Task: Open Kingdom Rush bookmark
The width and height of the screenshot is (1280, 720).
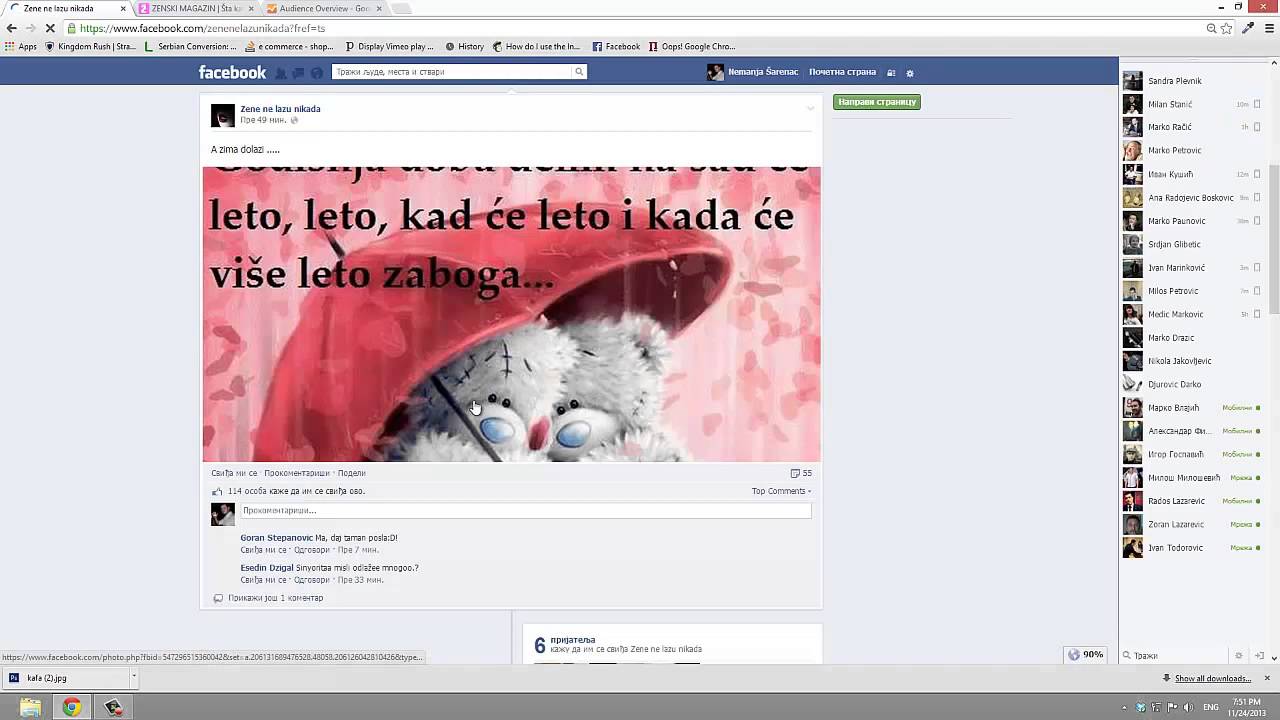Action: (x=90, y=46)
